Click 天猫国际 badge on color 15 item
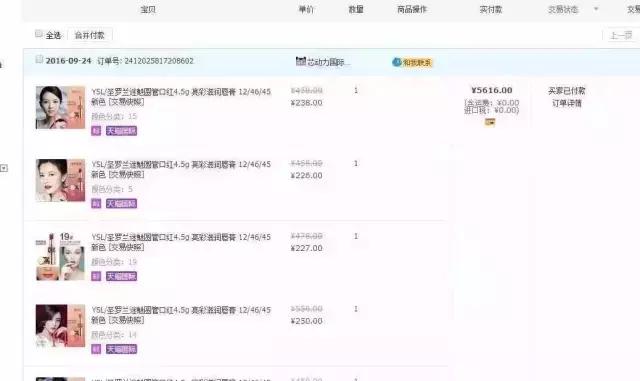Image resolution: width=640 pixels, height=381 pixels. point(122,131)
